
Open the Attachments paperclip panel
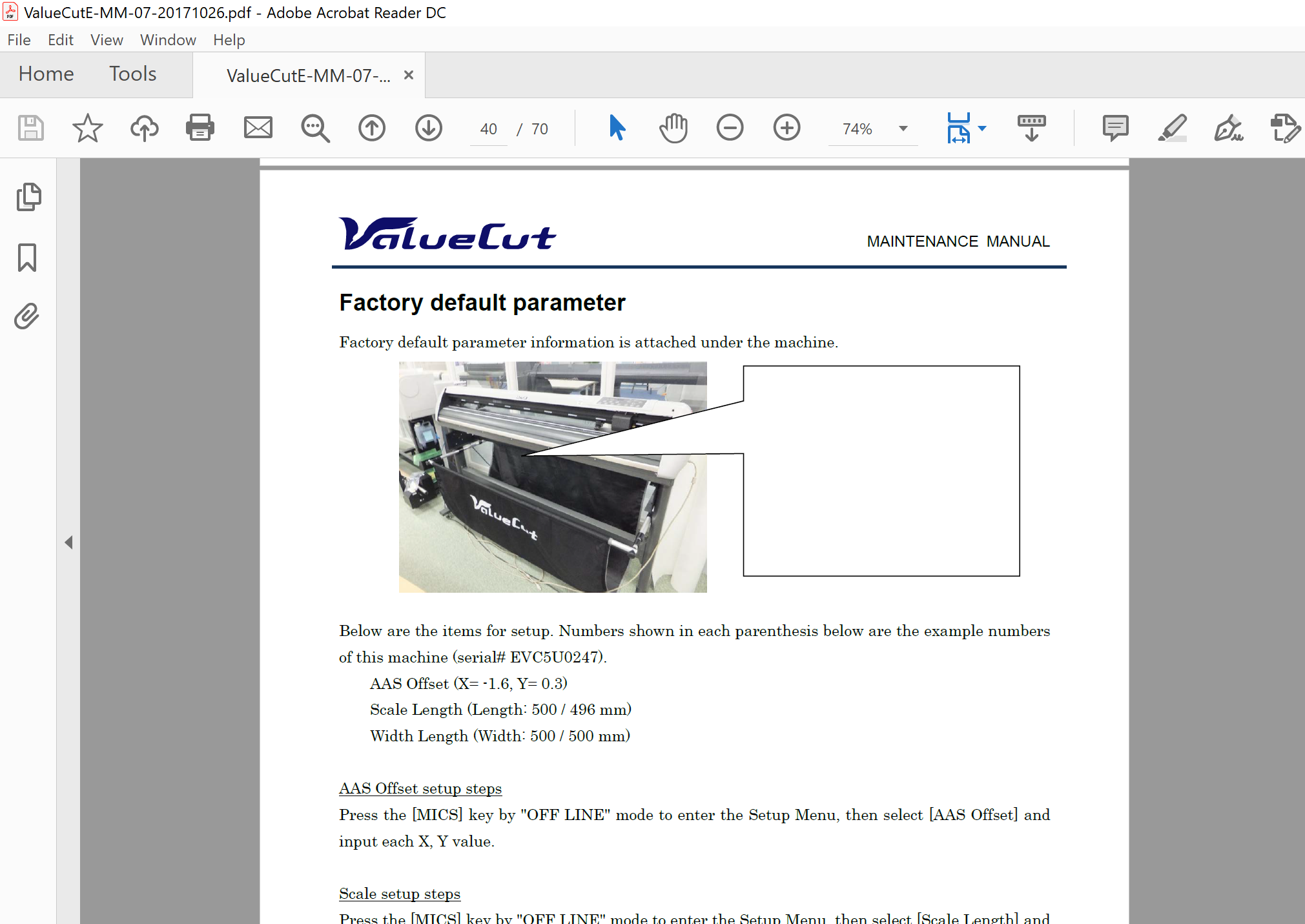point(27,316)
